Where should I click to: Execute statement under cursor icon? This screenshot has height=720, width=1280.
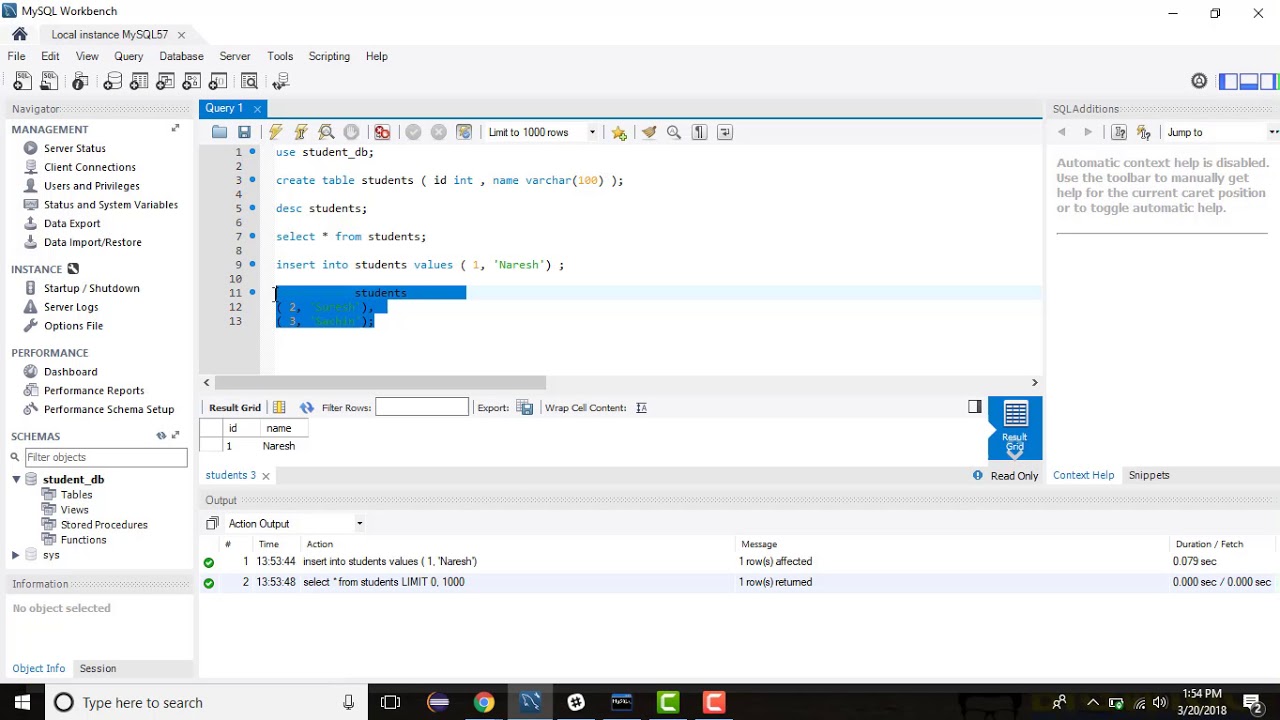click(300, 132)
